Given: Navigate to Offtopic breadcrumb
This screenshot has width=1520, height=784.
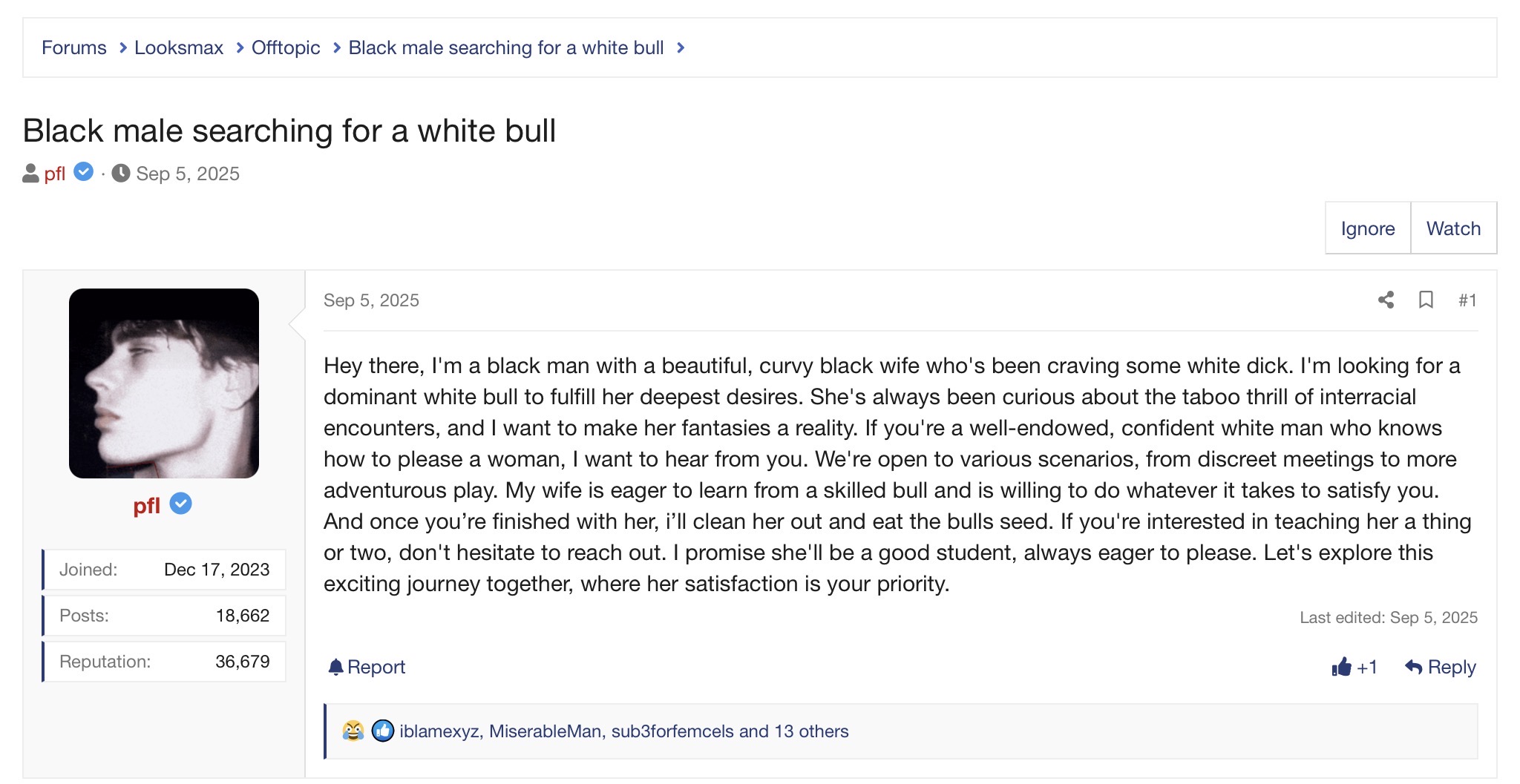Looking at the screenshot, I should coord(286,48).
